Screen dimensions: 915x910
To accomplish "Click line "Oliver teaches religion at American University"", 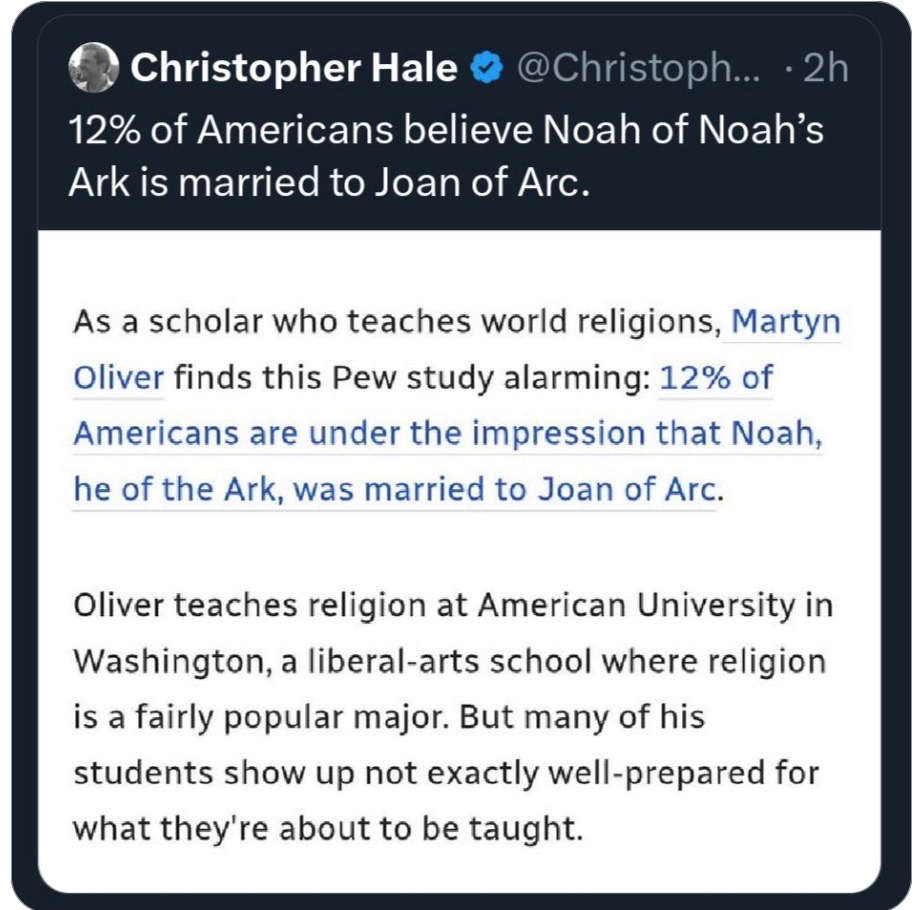I will point(453,607).
